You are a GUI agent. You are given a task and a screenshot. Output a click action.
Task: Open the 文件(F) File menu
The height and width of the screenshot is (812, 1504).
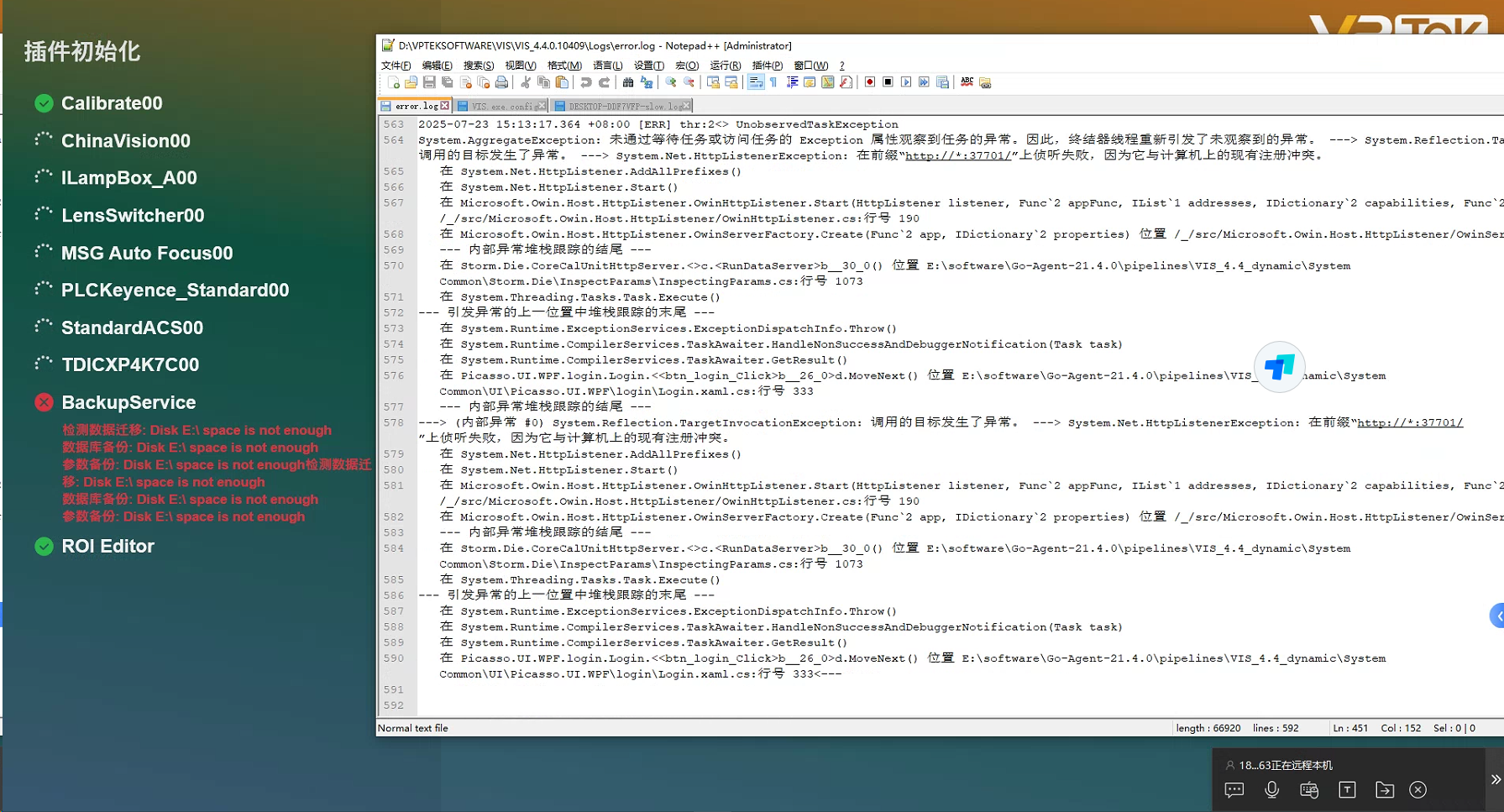click(x=396, y=65)
